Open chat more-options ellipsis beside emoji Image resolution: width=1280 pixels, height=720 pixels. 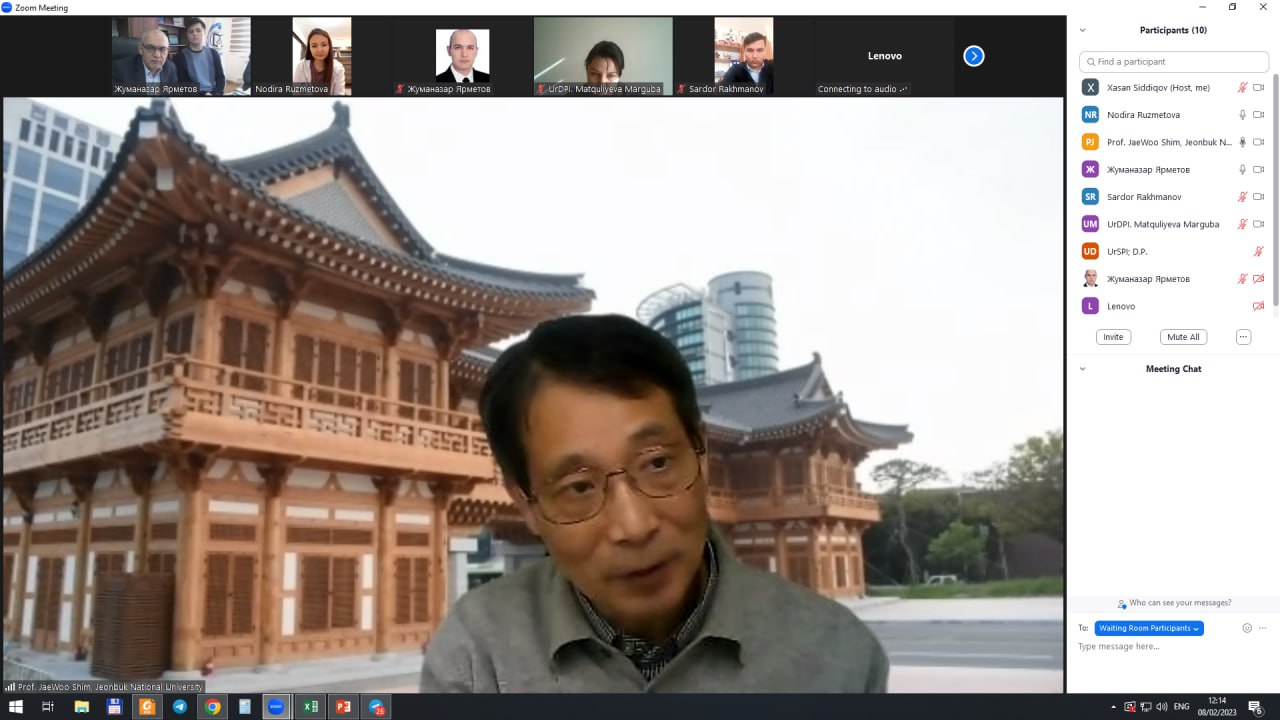[x=1263, y=628]
